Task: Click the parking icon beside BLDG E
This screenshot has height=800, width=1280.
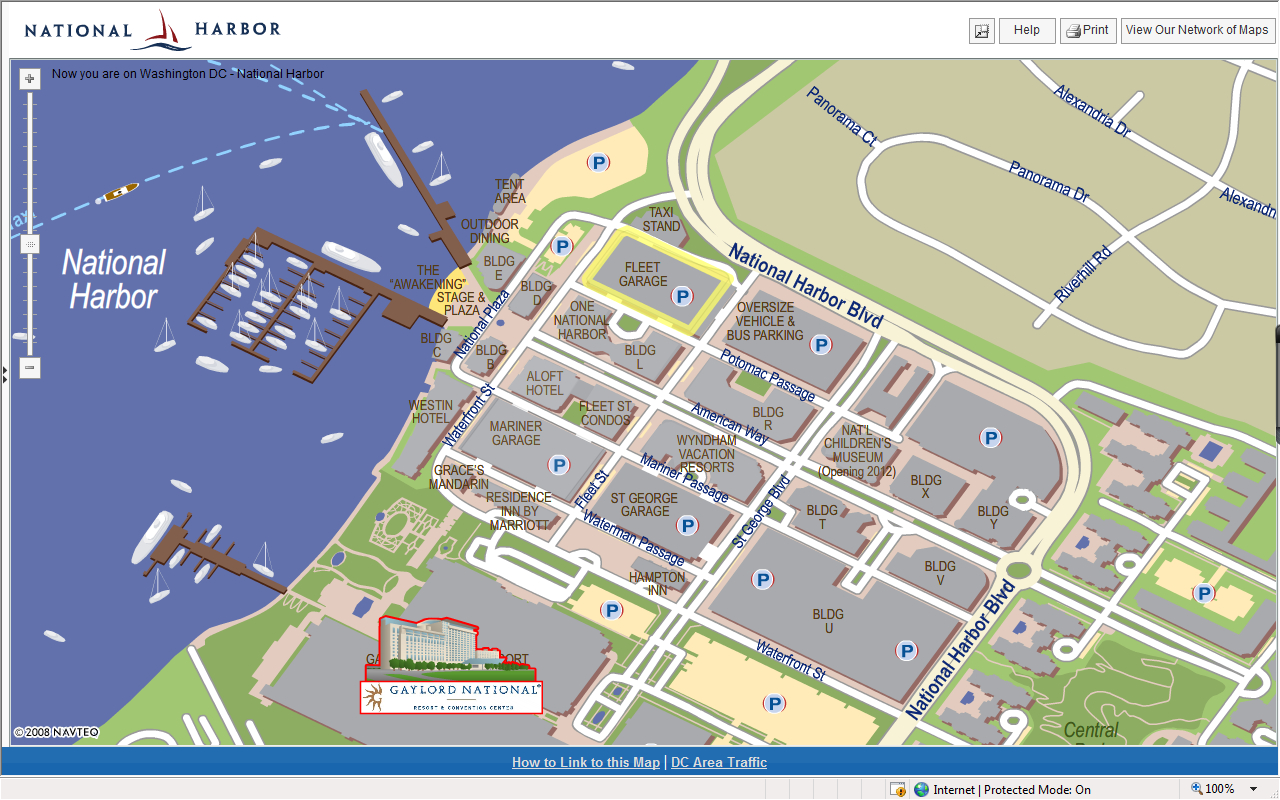Action: point(562,246)
